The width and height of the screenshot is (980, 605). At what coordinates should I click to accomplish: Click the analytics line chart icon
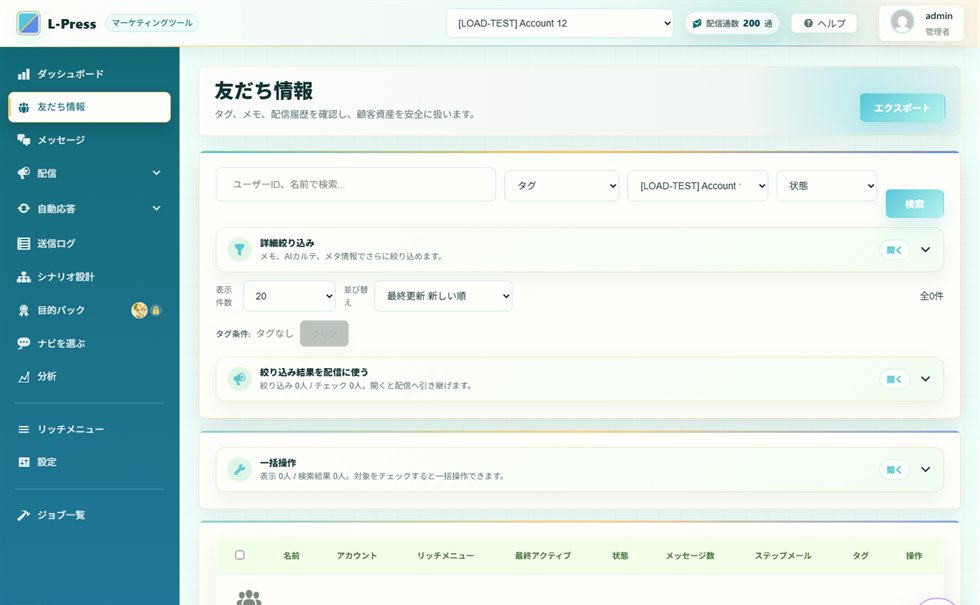(x=24, y=377)
